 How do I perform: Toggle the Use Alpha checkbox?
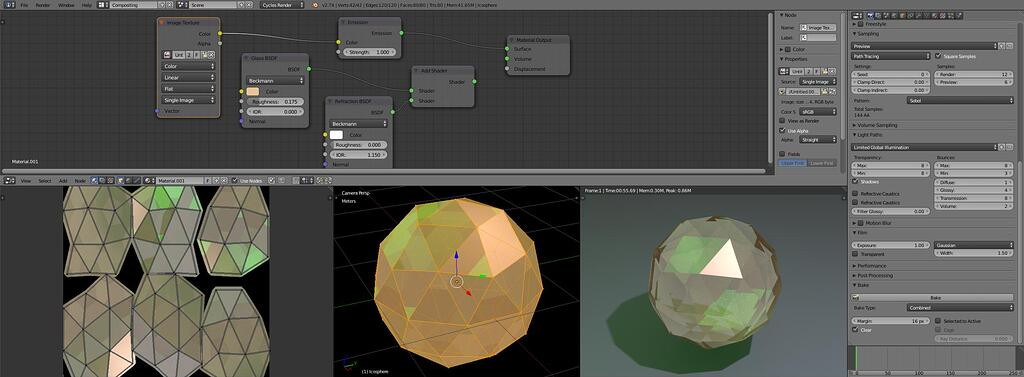(x=782, y=131)
